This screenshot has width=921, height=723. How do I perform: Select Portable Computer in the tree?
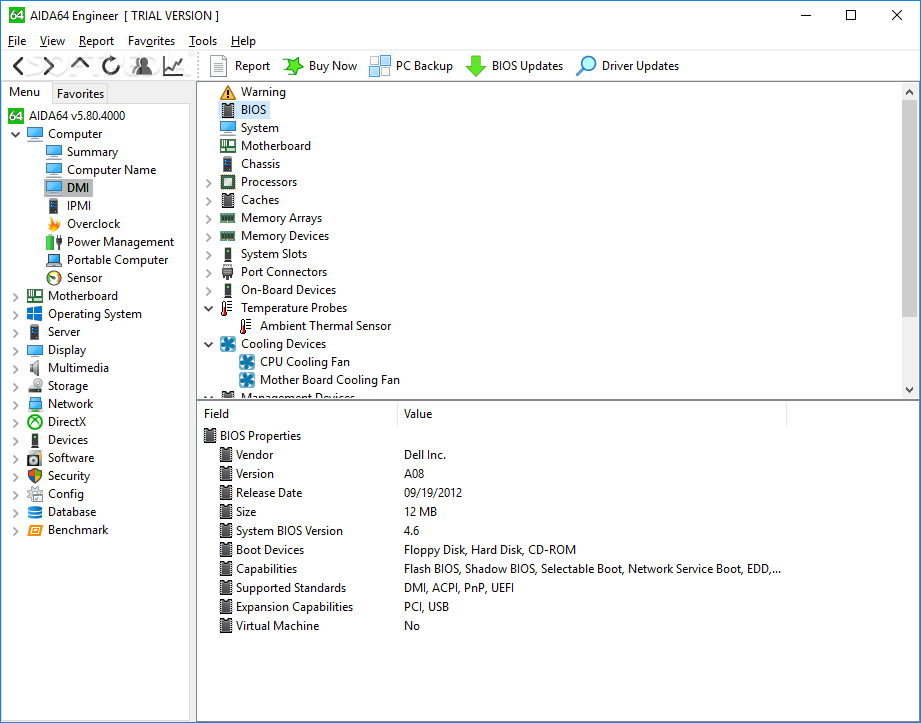(117, 260)
